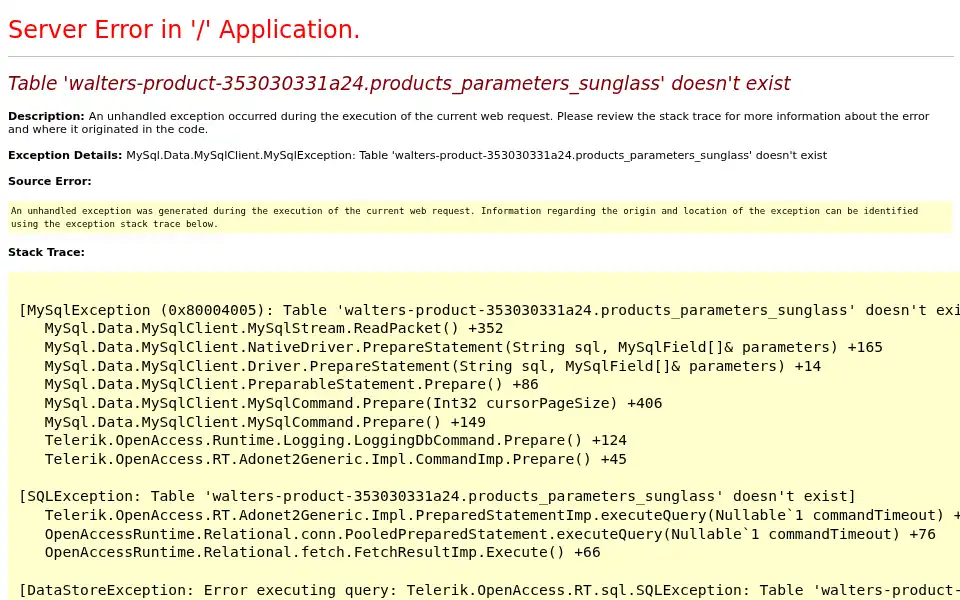Click the 'MySqlStream.ReadPacket() +352' line
The height and width of the screenshot is (600, 960).
tap(274, 328)
